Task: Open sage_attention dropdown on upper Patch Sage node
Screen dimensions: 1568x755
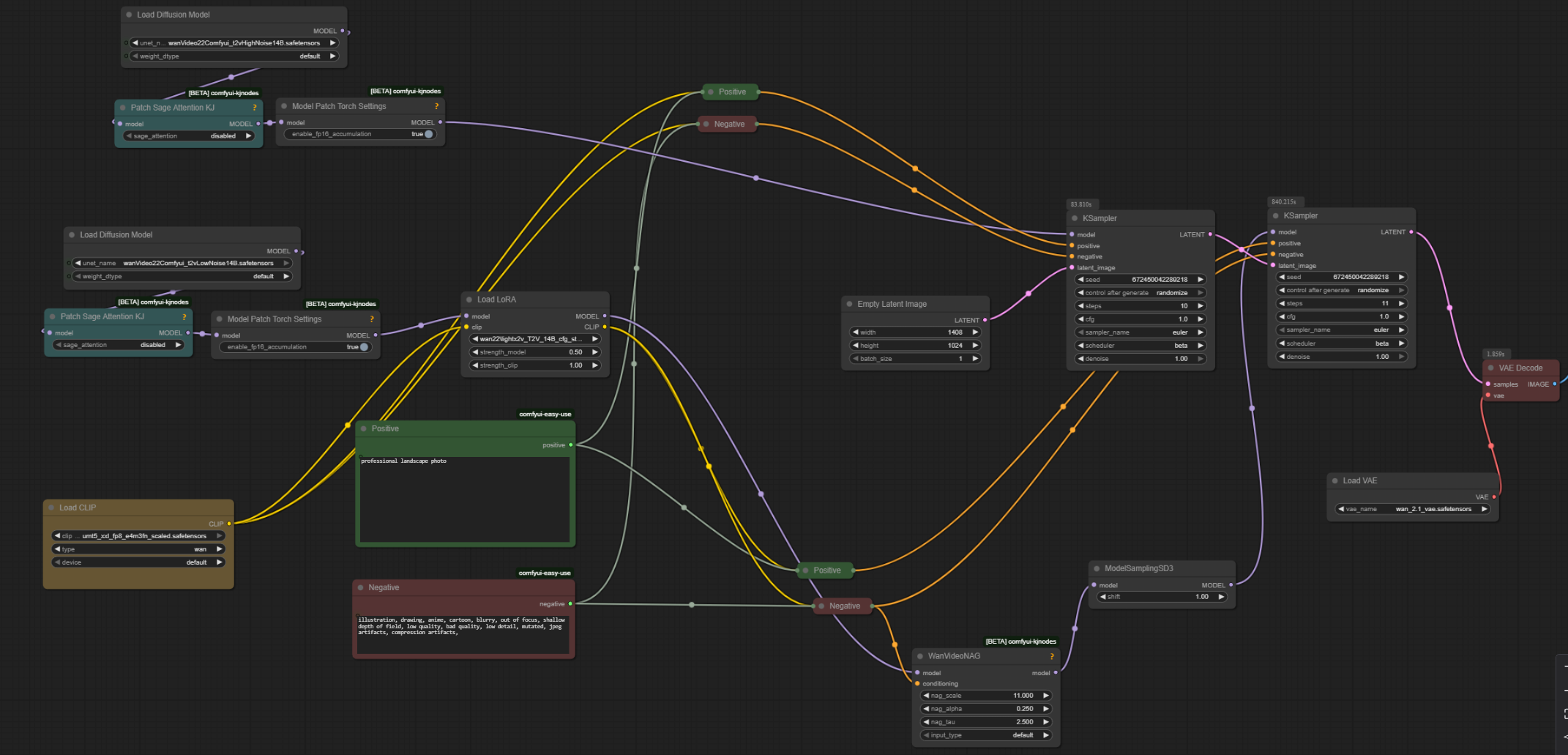Action: [x=189, y=136]
